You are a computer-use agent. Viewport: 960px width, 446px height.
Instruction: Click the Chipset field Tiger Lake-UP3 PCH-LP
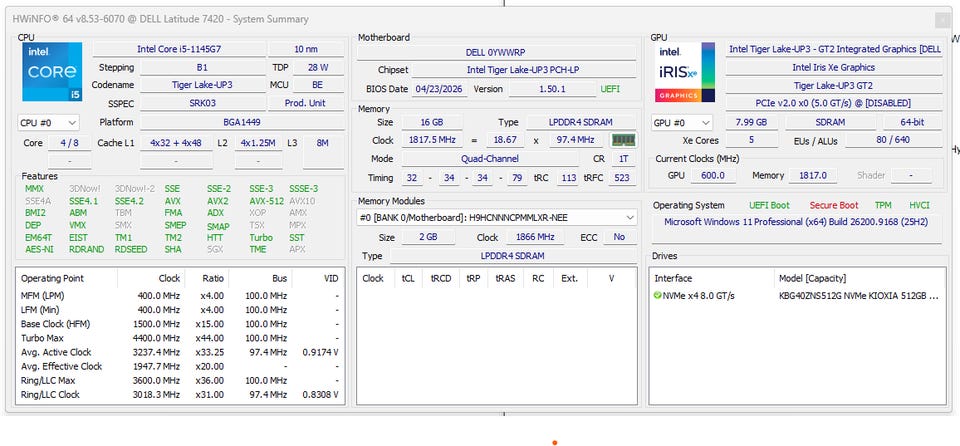[x=523, y=70]
